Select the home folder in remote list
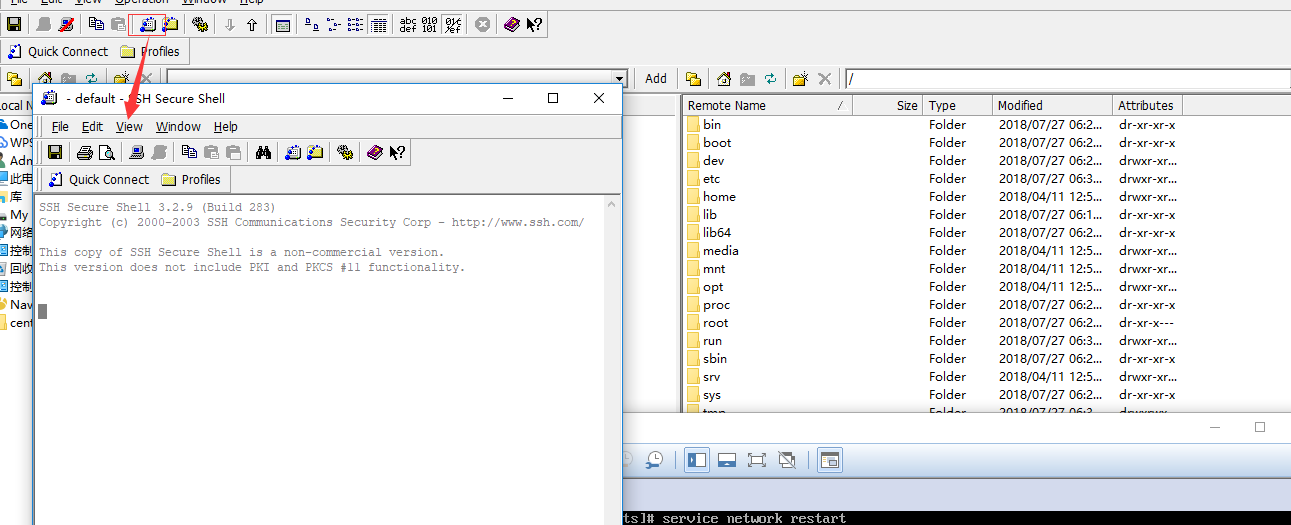The width and height of the screenshot is (1291, 525). [712, 197]
